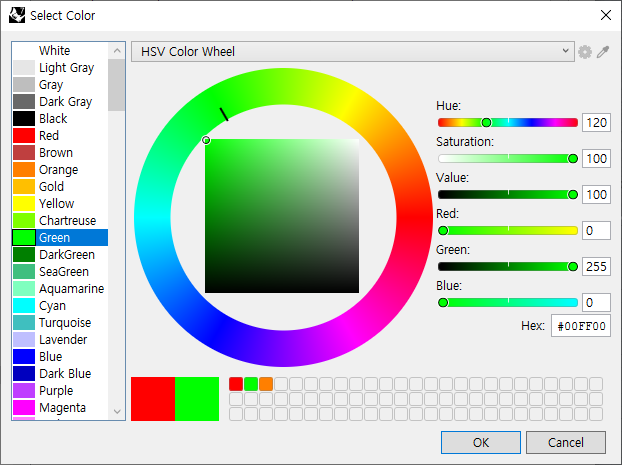Click the Blue channel slider handle
The height and width of the screenshot is (465, 622).
443,303
